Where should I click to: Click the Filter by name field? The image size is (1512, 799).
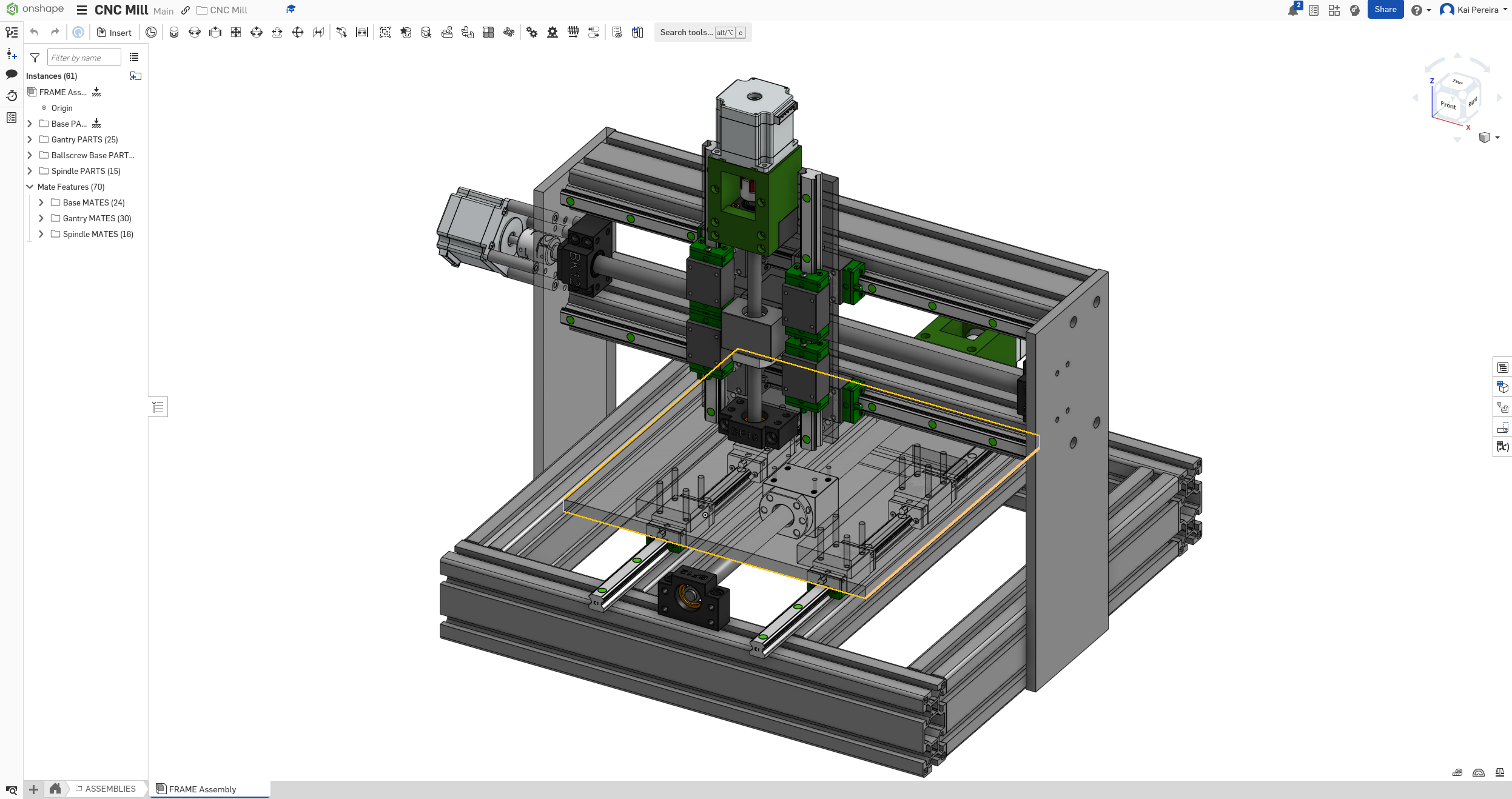coord(84,58)
